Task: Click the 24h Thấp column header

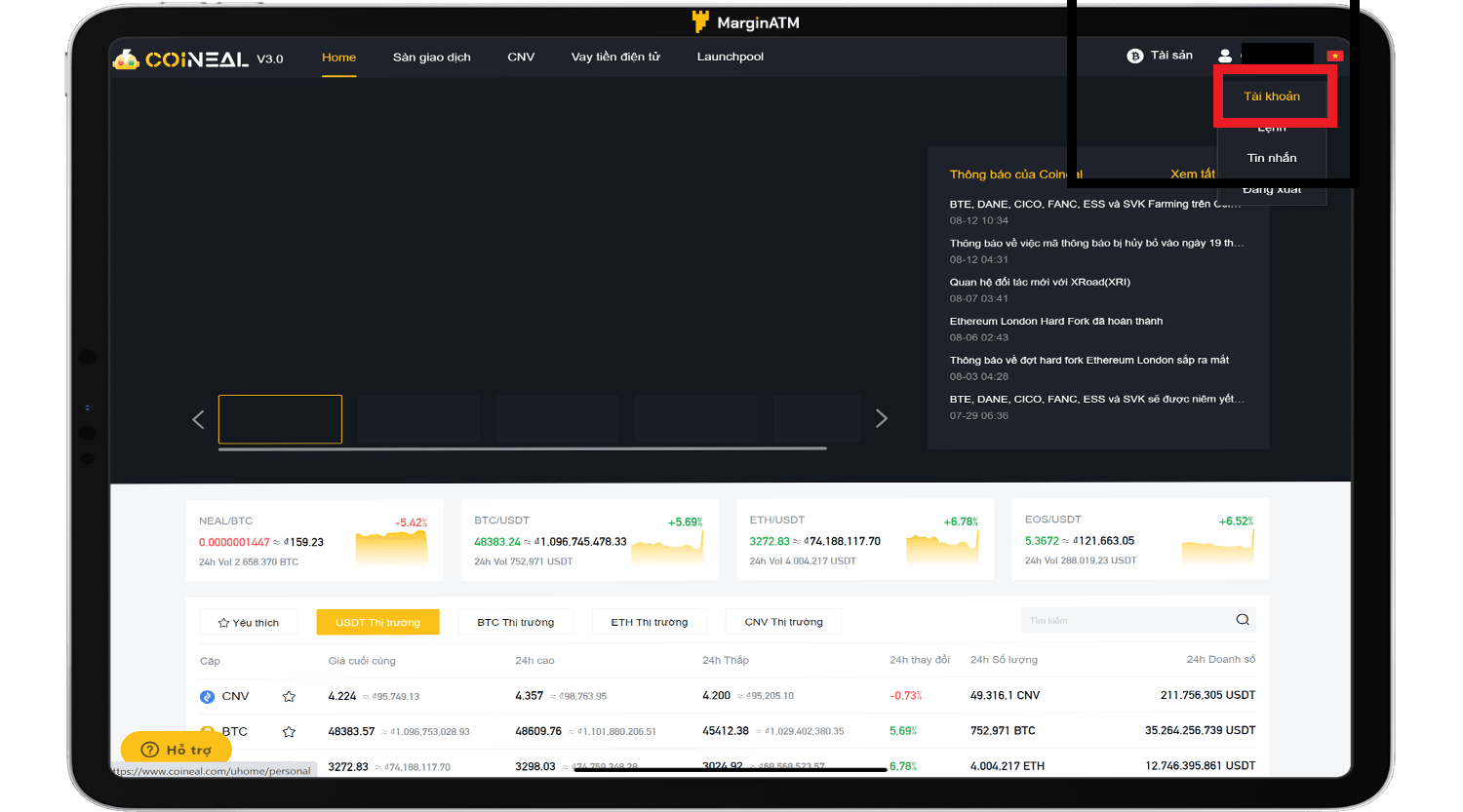Action: (x=726, y=660)
